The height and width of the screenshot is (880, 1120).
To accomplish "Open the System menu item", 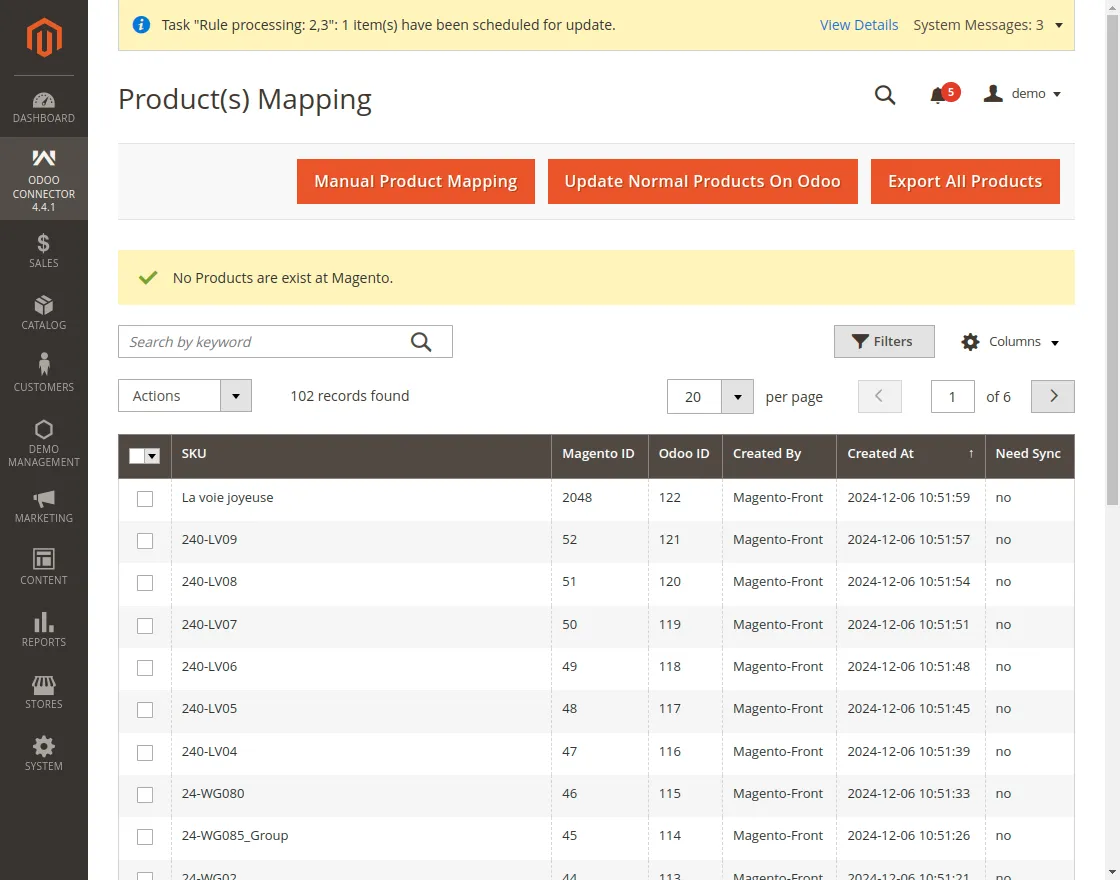I will pos(44,752).
